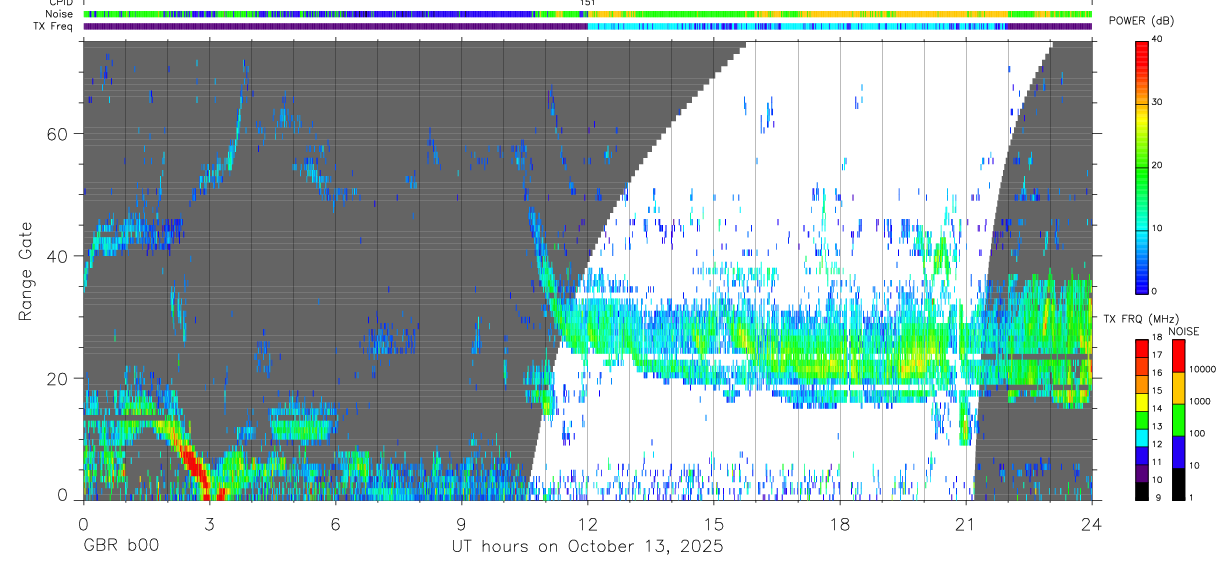
Task: Click the GBR b00 radar beam label
Action: [x=121, y=547]
